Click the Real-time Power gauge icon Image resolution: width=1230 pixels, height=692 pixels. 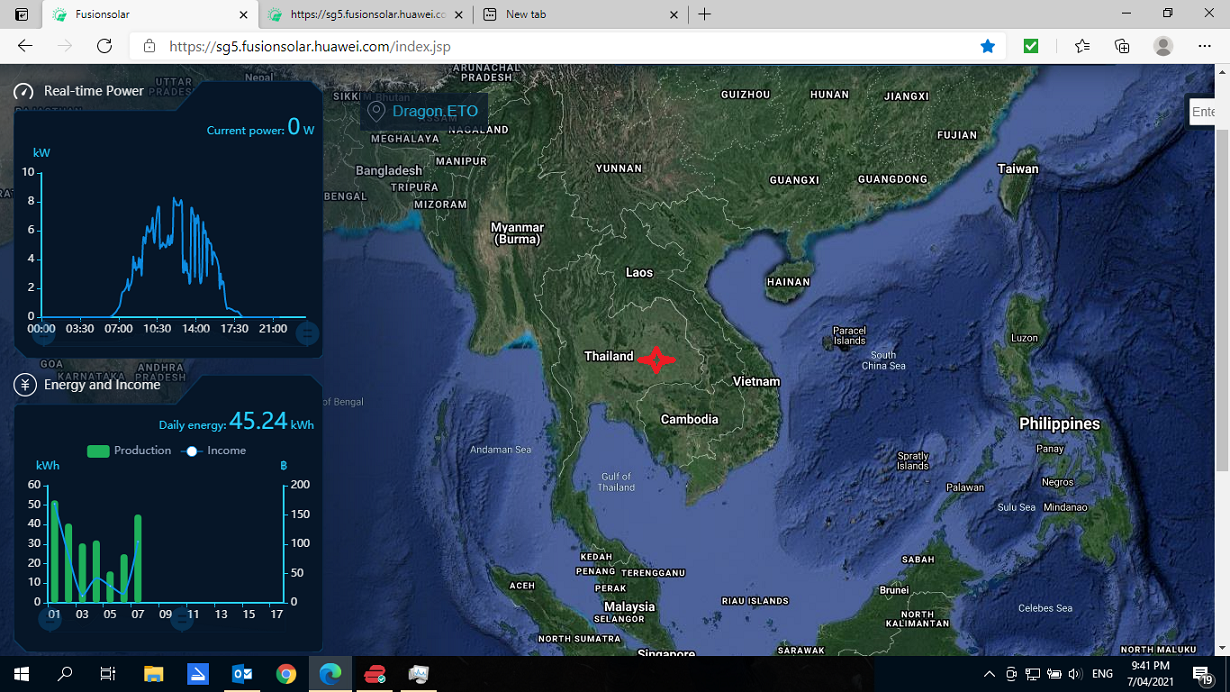pos(24,91)
